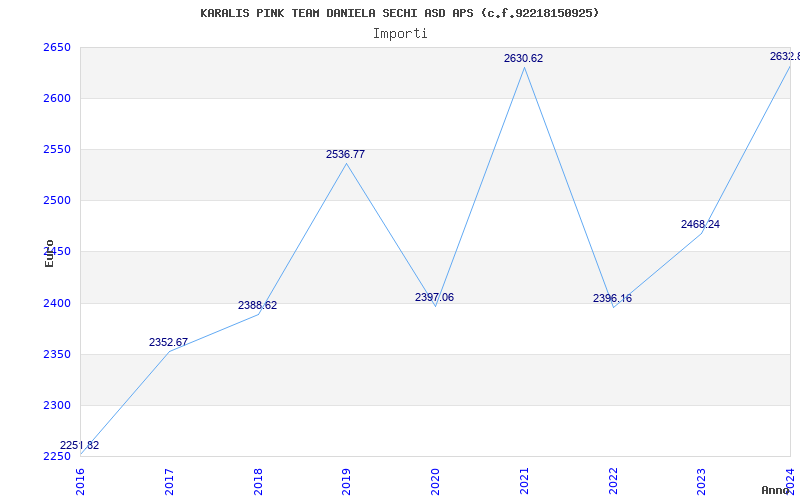Select the x-axis year 2022
800x500 pixels.
click(x=613, y=482)
